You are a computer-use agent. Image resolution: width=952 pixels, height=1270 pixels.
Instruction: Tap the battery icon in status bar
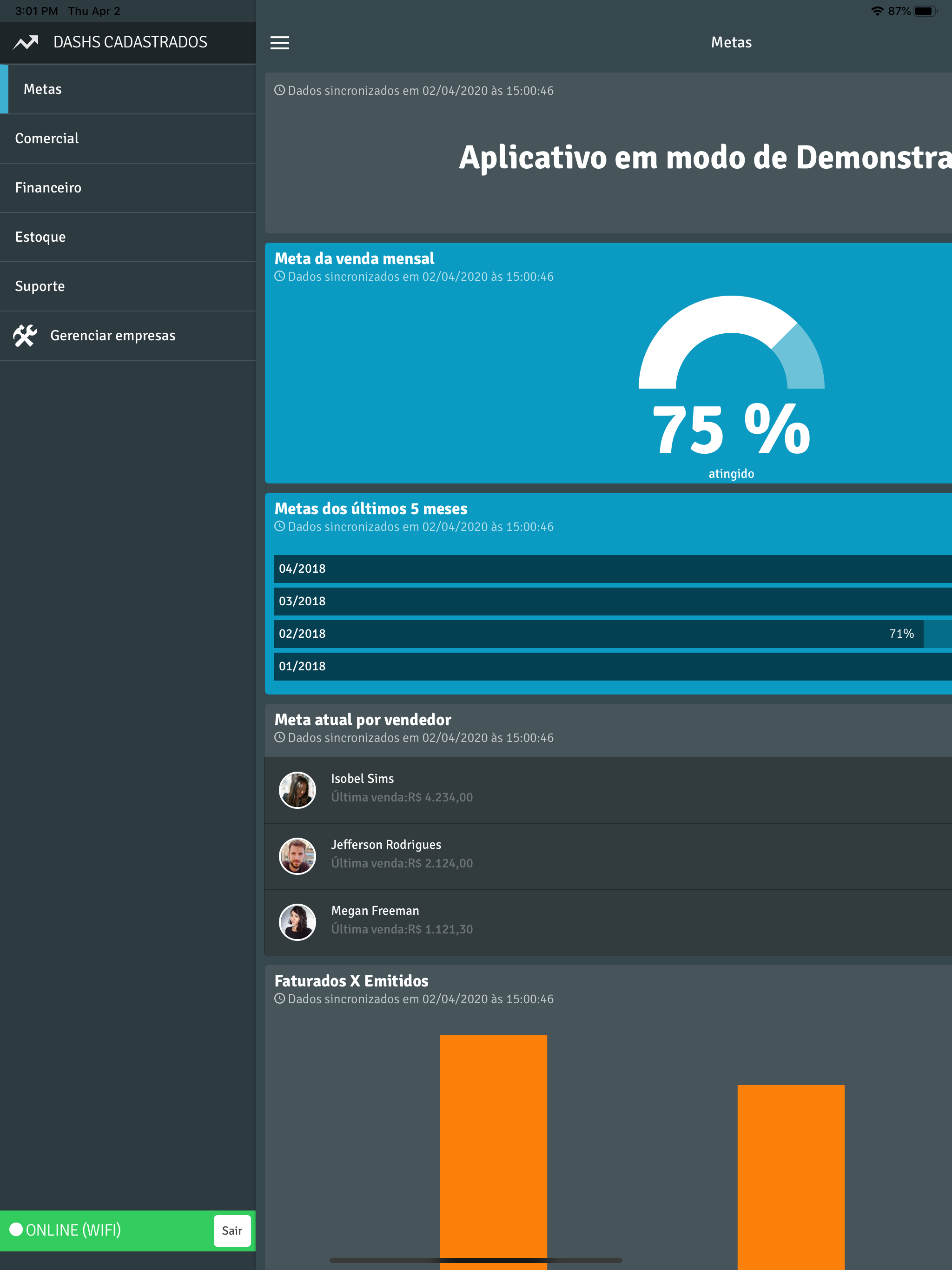point(925,11)
